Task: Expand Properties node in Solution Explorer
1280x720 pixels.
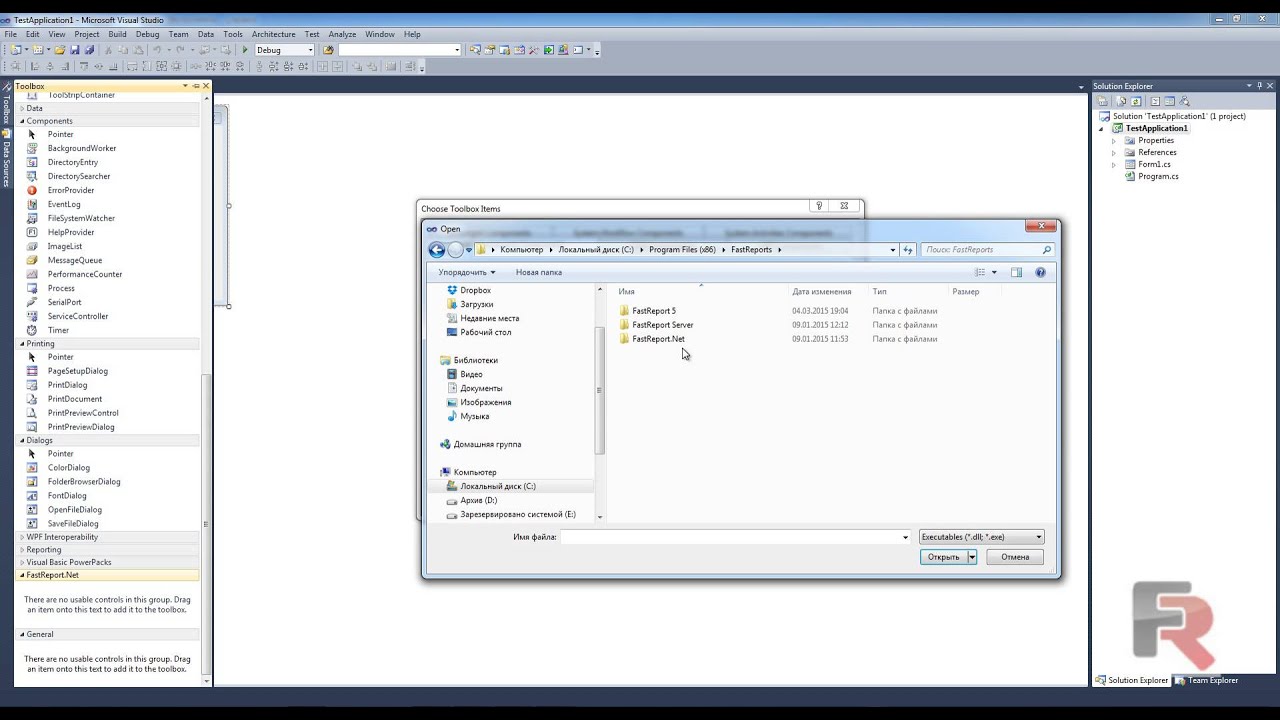Action: [1114, 141]
